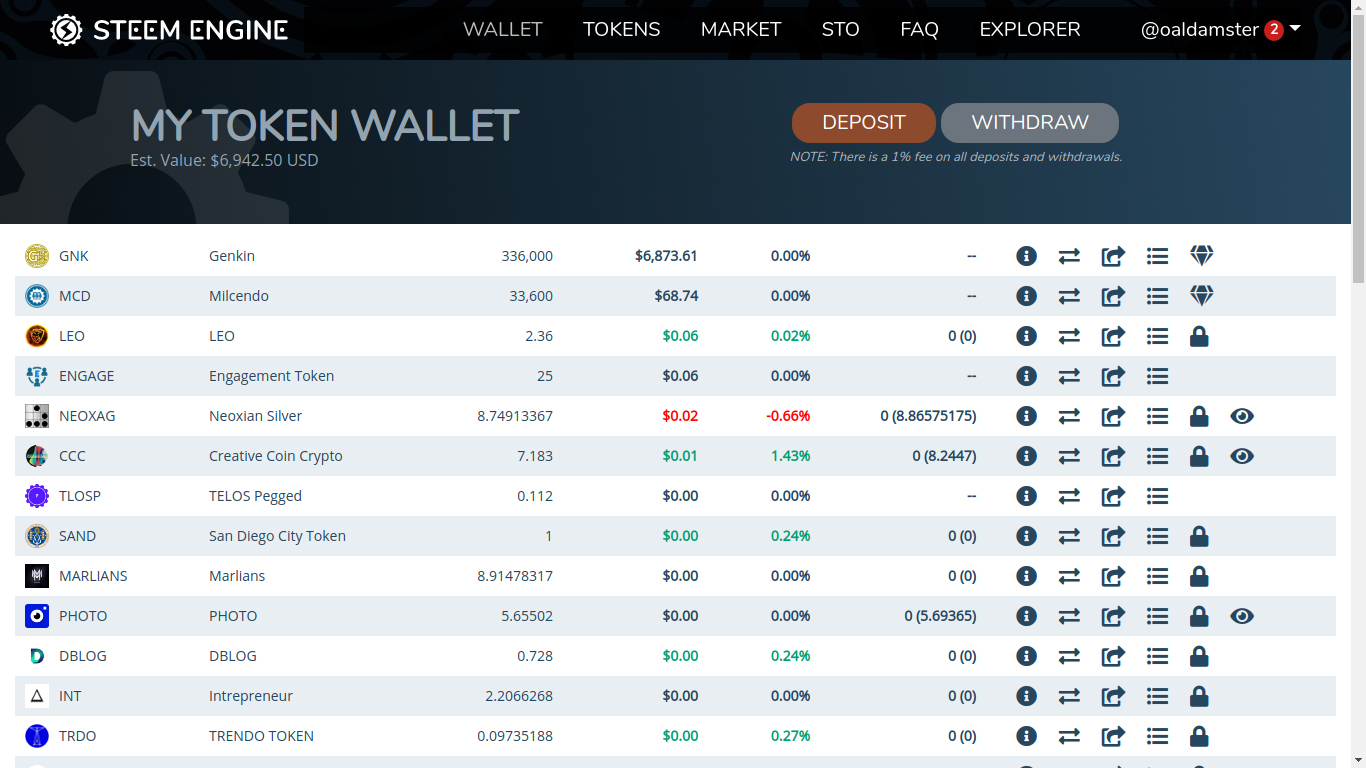Click the staked amount 0 (8.86575175)
The width and height of the screenshot is (1366, 768).
click(x=928, y=416)
